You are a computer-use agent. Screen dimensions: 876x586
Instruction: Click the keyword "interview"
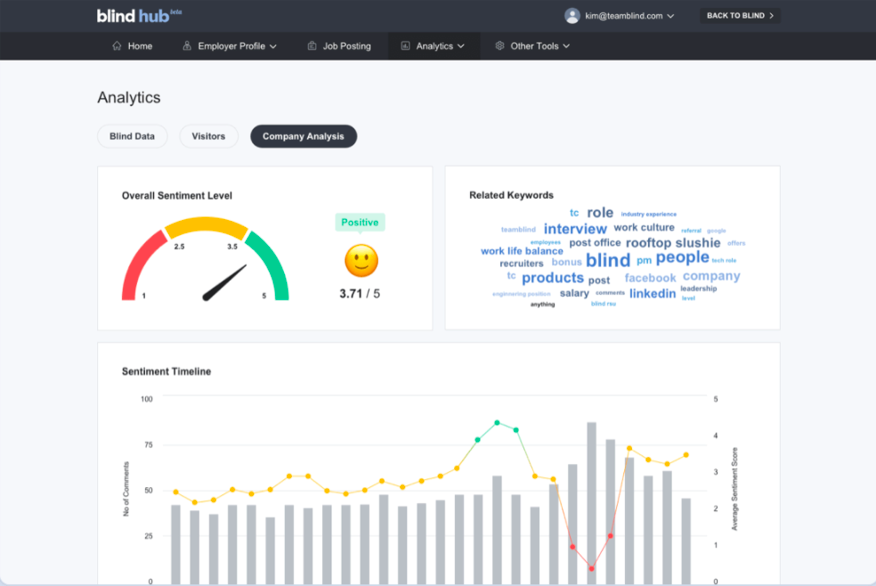(575, 229)
